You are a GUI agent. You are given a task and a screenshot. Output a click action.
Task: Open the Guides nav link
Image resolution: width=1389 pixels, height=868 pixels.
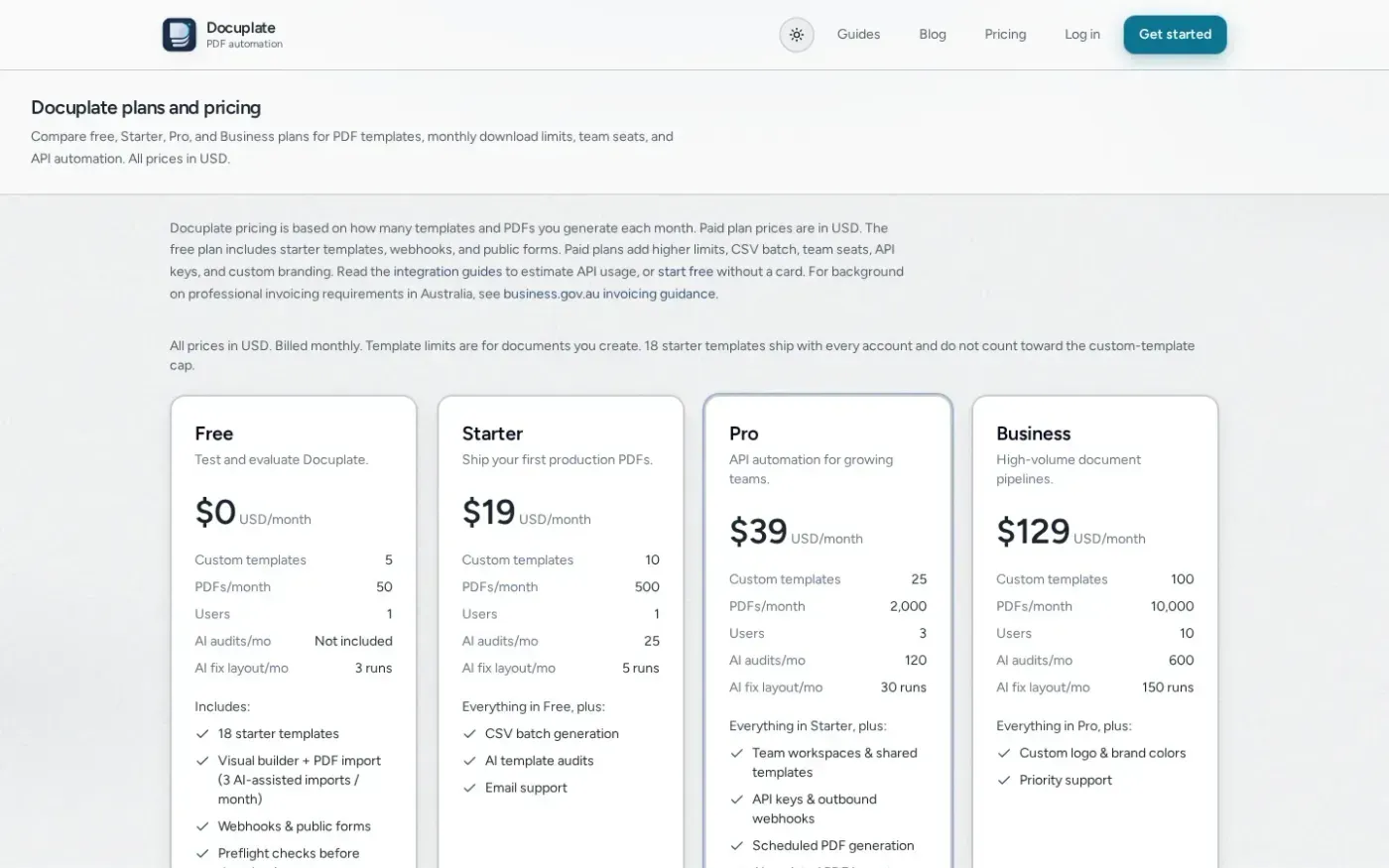coord(858,34)
